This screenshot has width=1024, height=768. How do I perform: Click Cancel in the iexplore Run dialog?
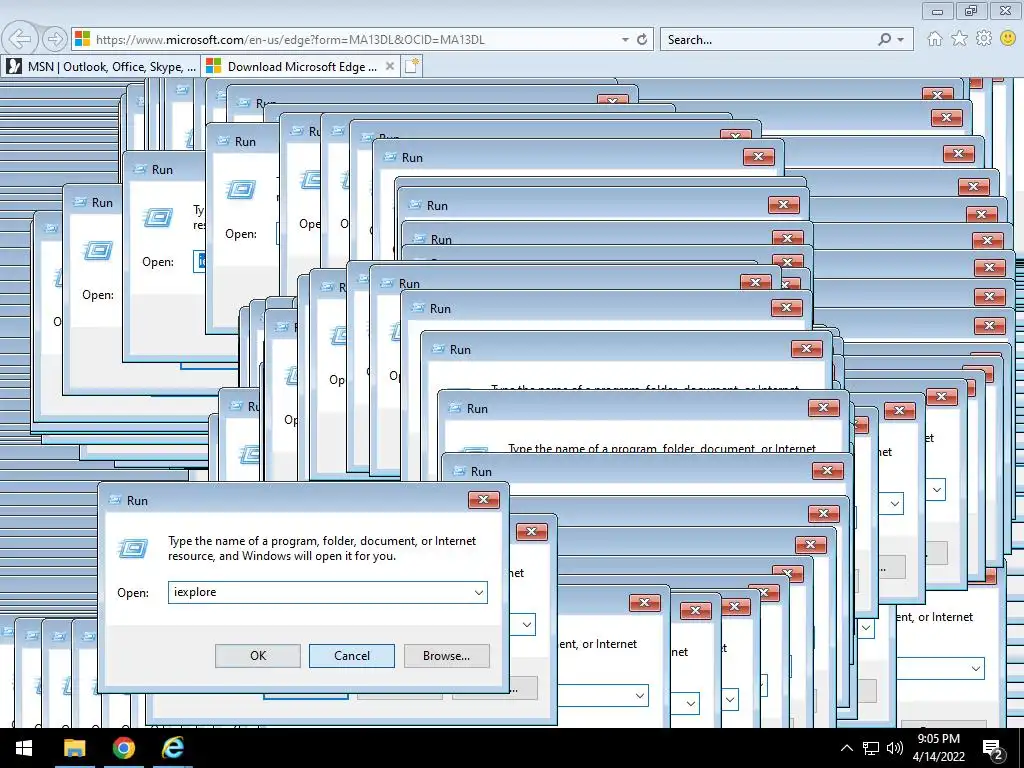point(351,656)
